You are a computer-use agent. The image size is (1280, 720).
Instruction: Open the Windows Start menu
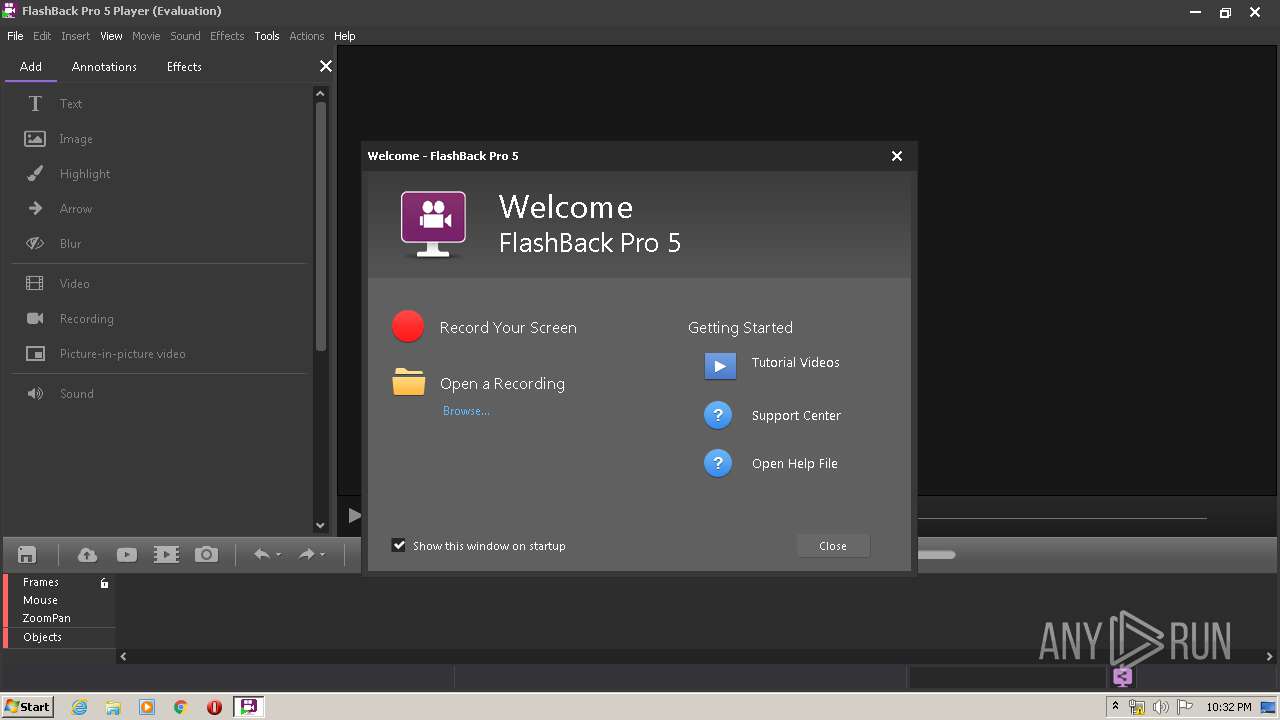(x=27, y=706)
